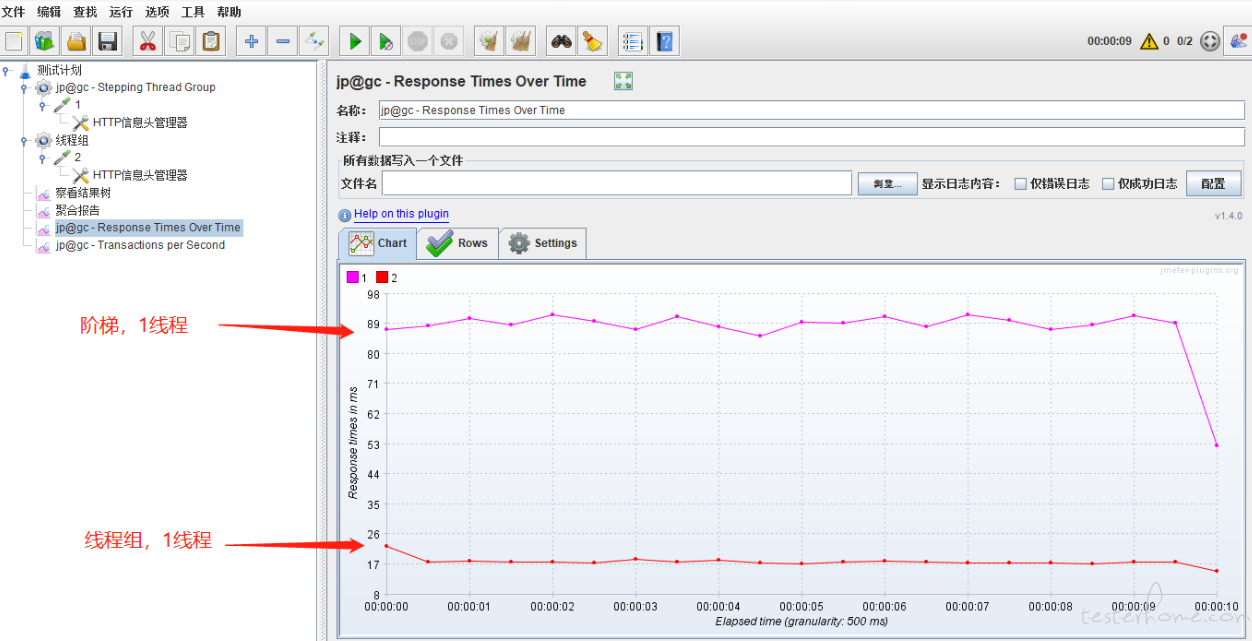Switch to the Settings tab

click(x=542, y=243)
